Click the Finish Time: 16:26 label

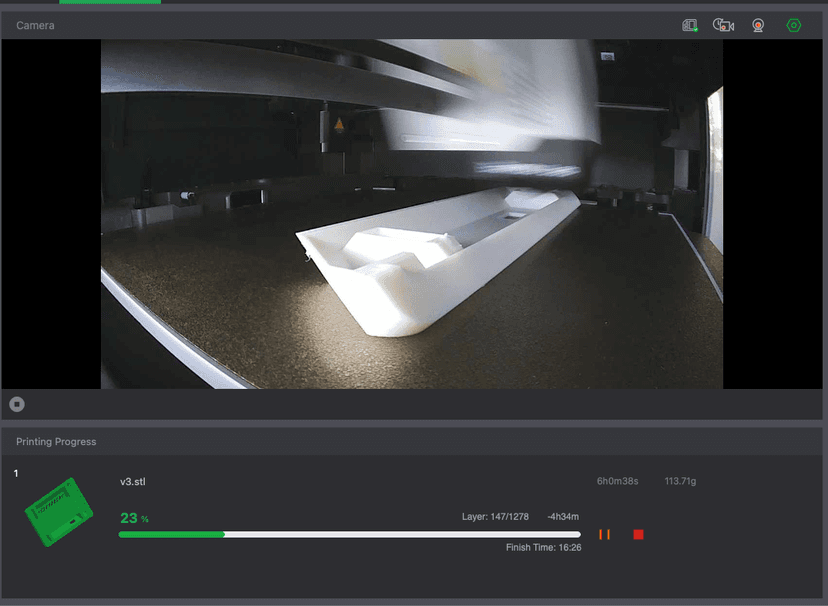point(543,548)
